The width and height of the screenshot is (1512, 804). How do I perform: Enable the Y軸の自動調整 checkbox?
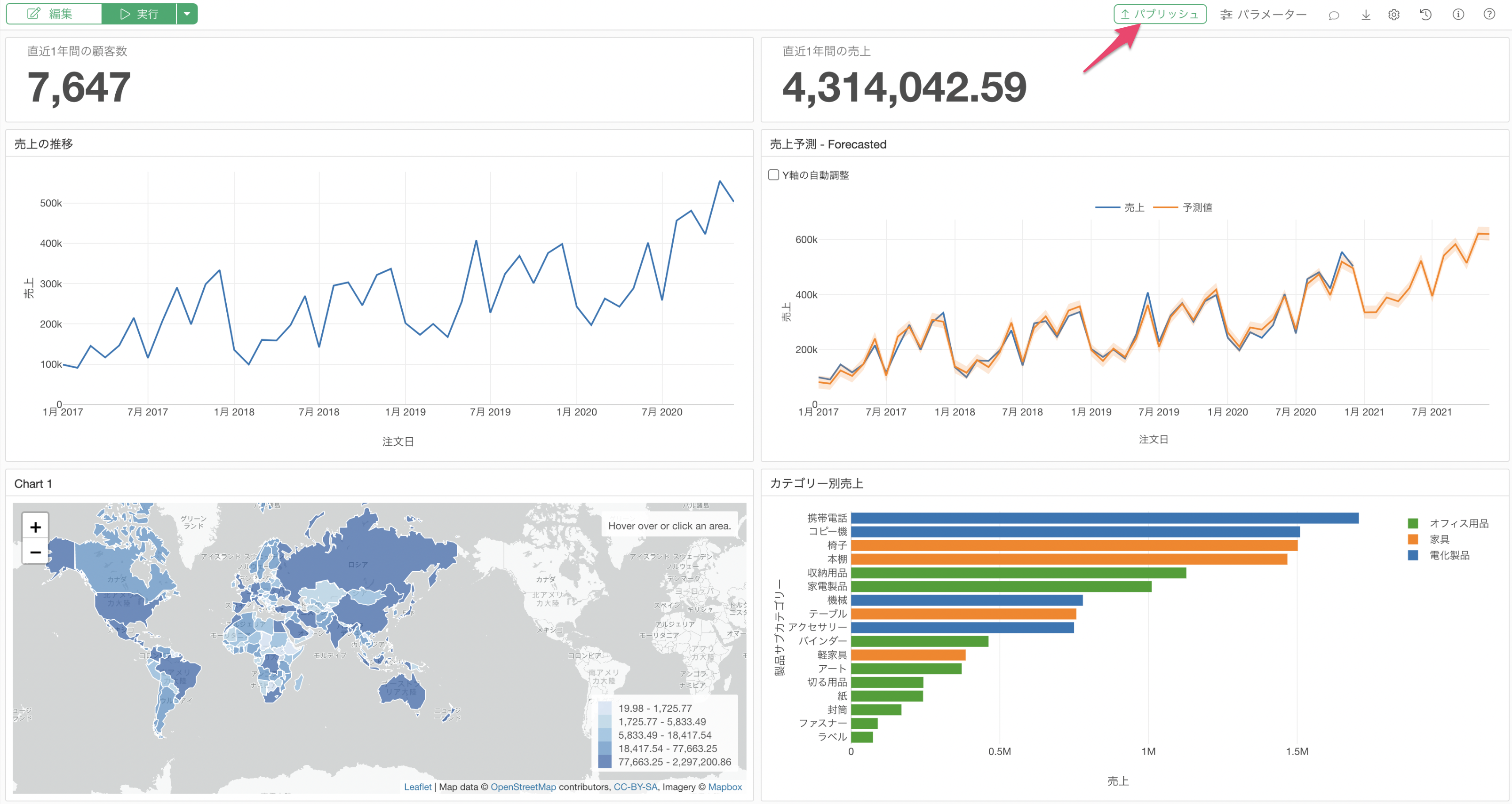[773, 175]
